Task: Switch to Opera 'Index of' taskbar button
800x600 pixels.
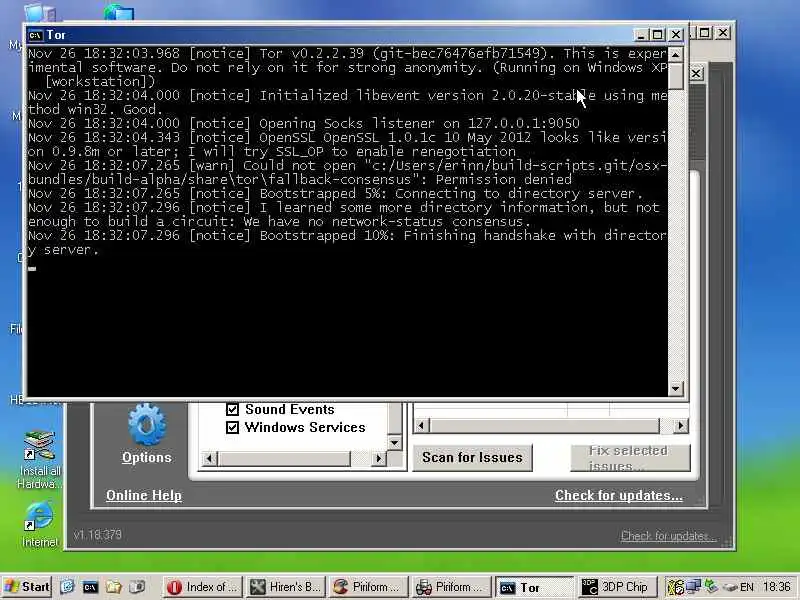Action: click(203, 587)
